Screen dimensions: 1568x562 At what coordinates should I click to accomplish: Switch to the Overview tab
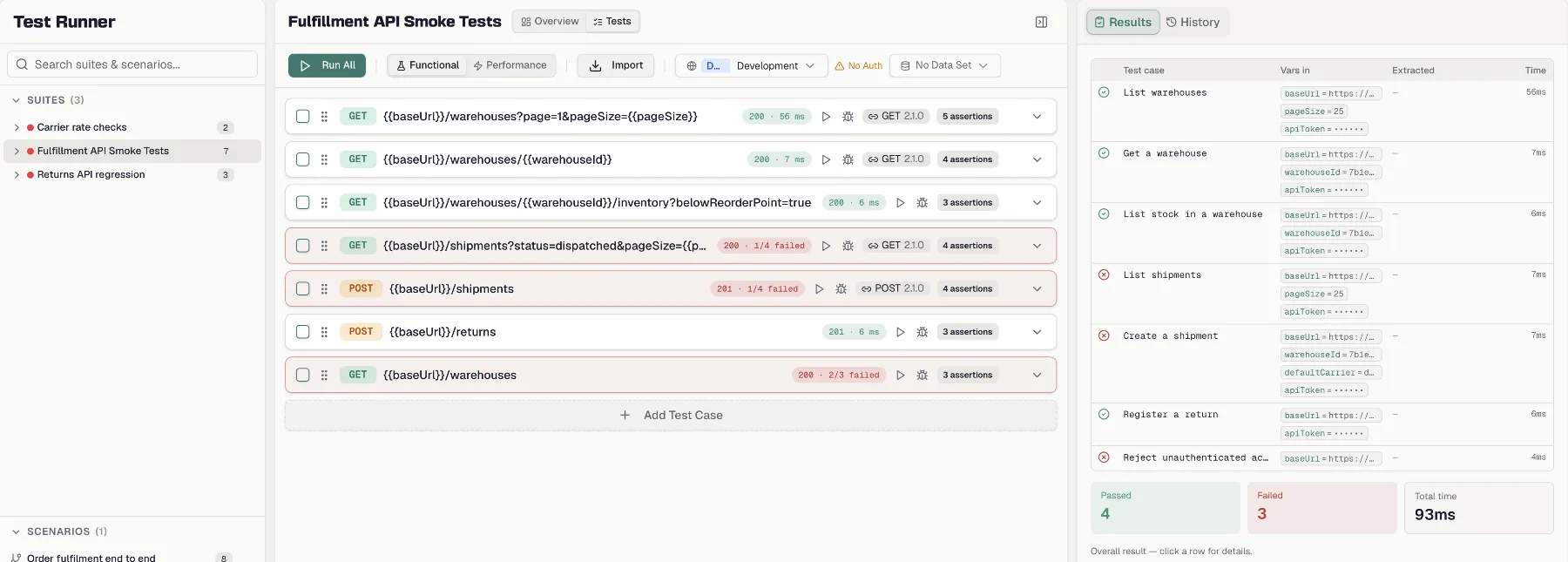coord(550,22)
